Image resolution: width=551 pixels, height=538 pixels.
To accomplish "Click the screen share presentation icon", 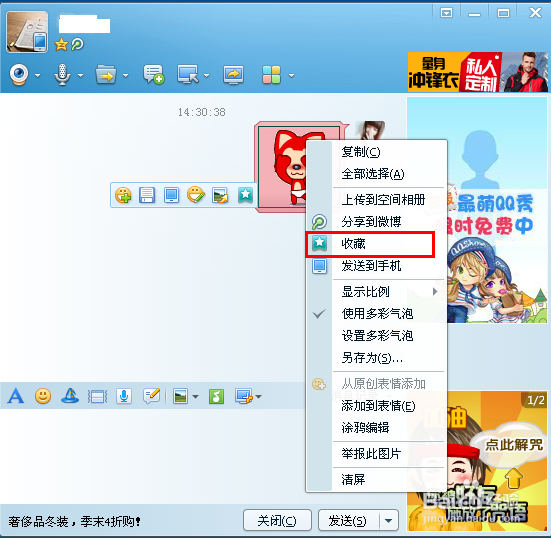I will tap(233, 74).
